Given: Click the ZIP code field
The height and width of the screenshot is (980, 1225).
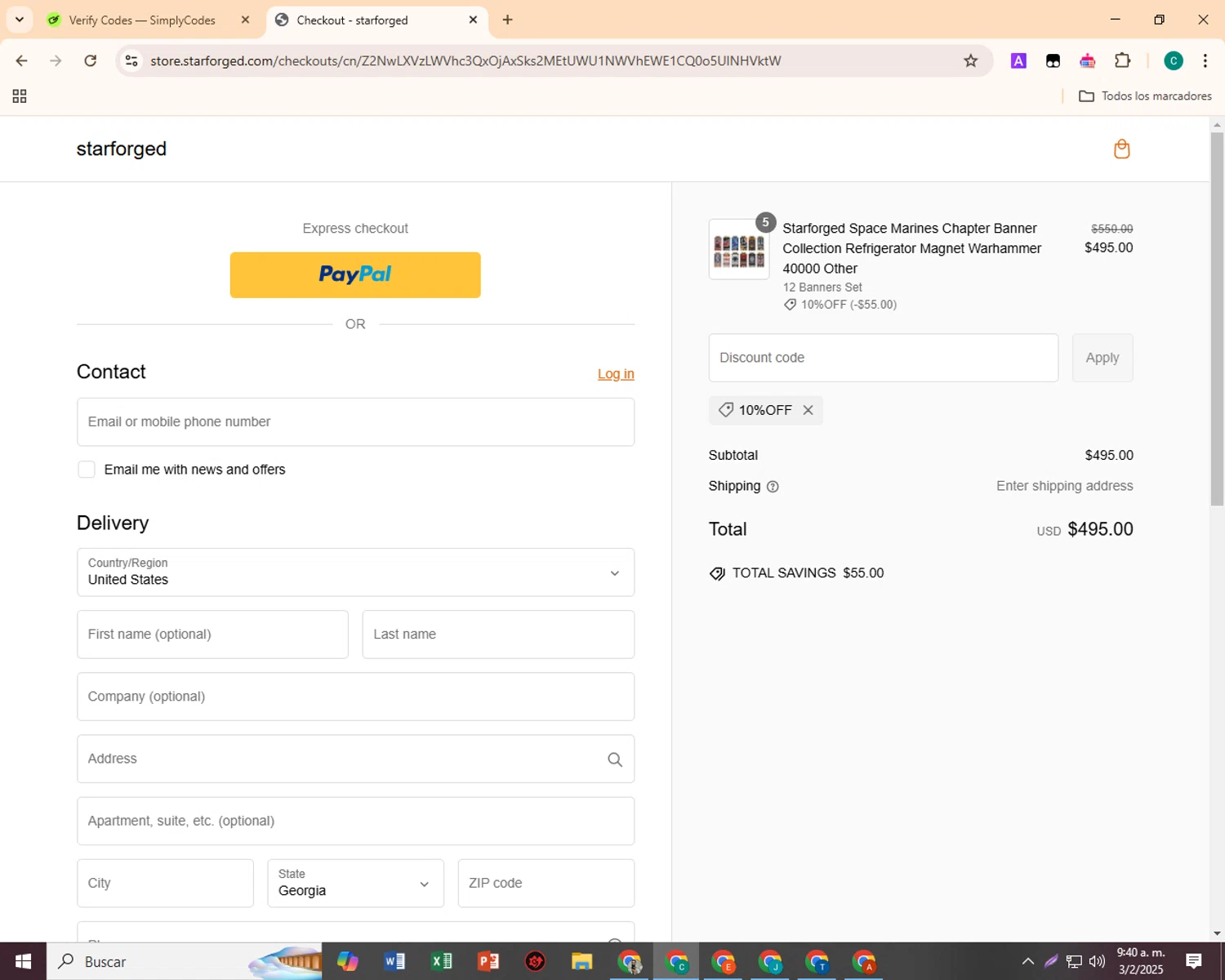Looking at the screenshot, I should pyautogui.click(x=546, y=883).
